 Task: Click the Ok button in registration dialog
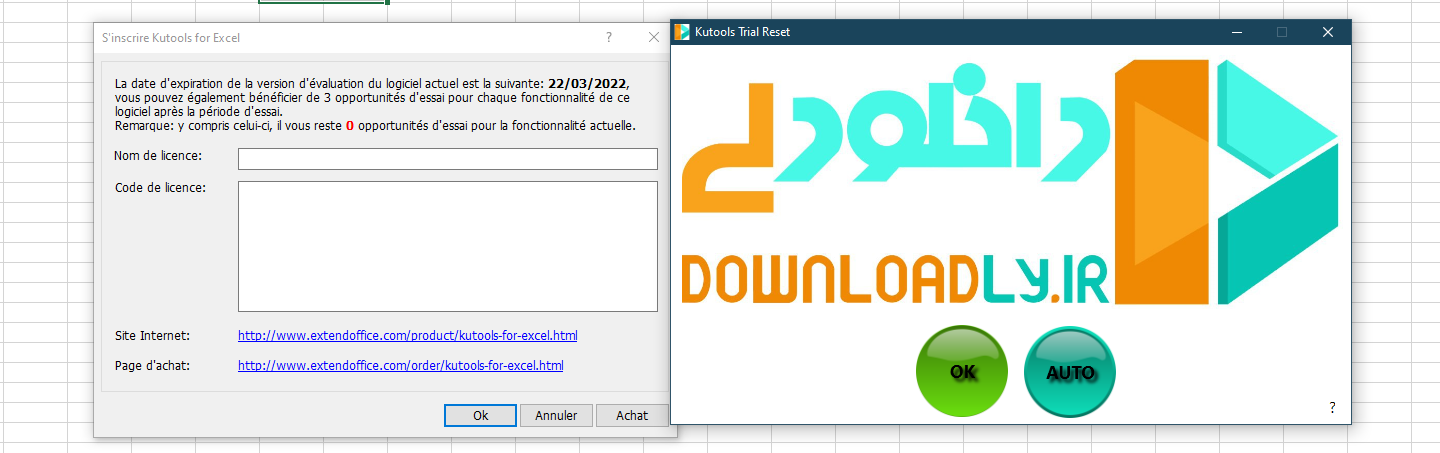pos(480,415)
